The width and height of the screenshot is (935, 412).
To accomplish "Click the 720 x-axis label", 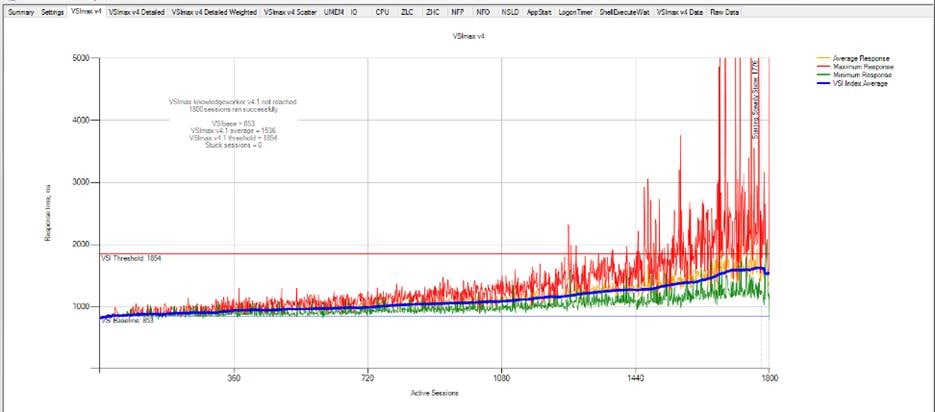I will coord(368,377).
